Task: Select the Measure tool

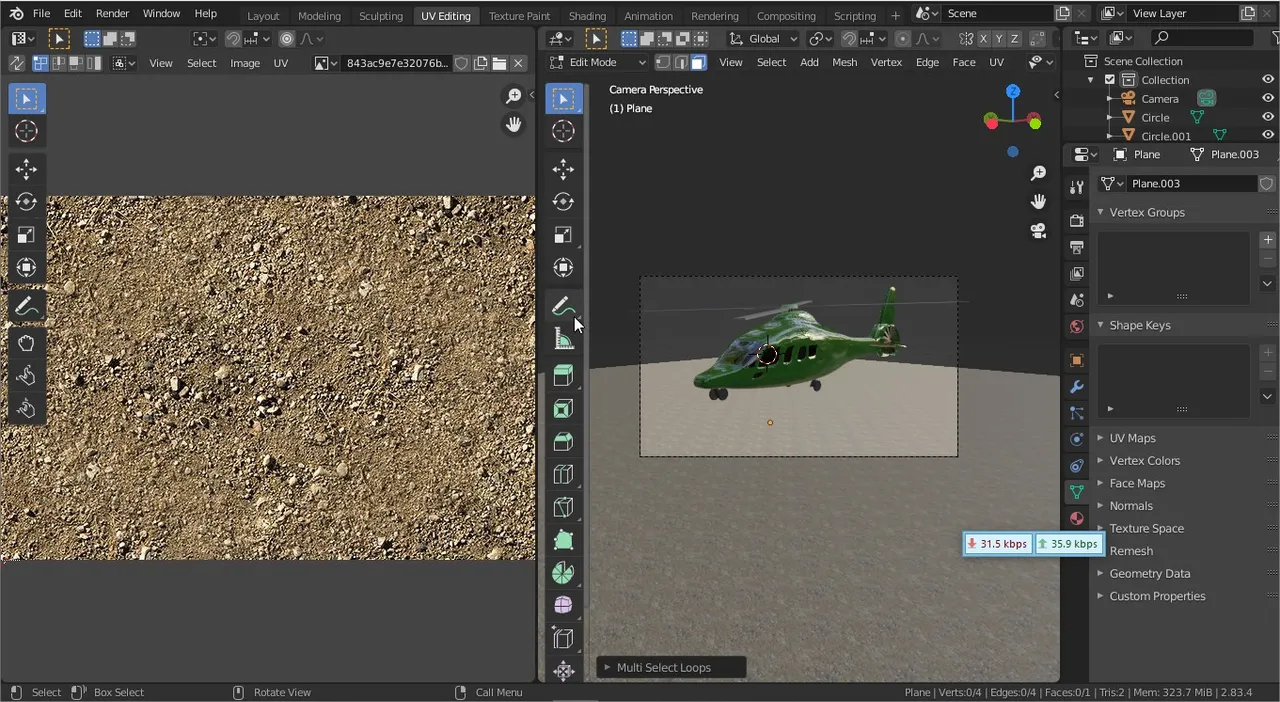Action: [563, 339]
